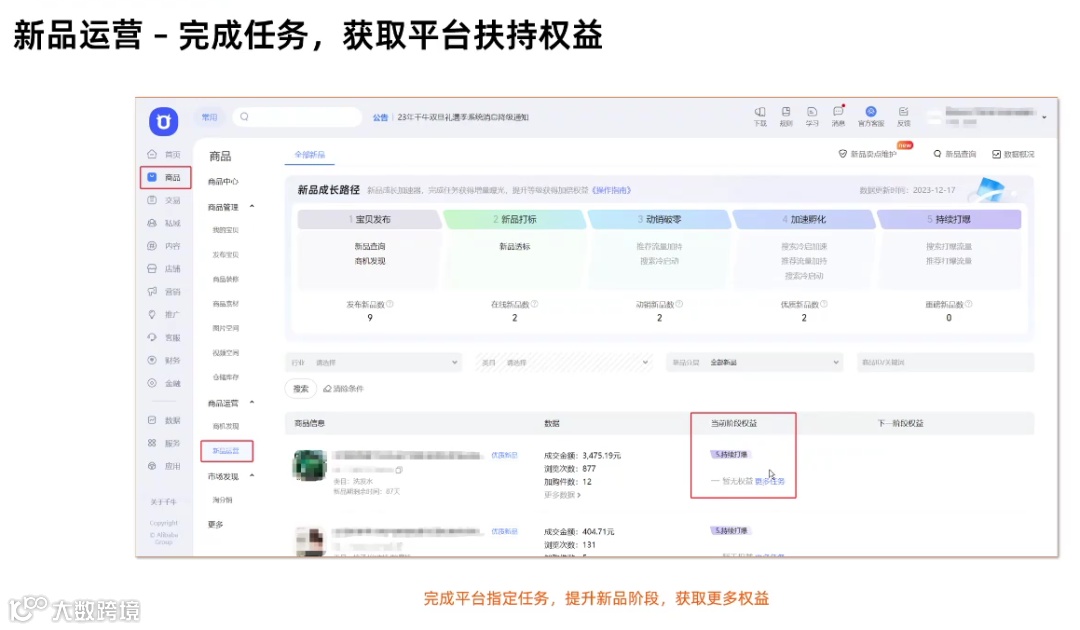1080x630 pixels.
Task: Click 规则 rules icon in top bar
Action: pyautogui.click(x=786, y=112)
